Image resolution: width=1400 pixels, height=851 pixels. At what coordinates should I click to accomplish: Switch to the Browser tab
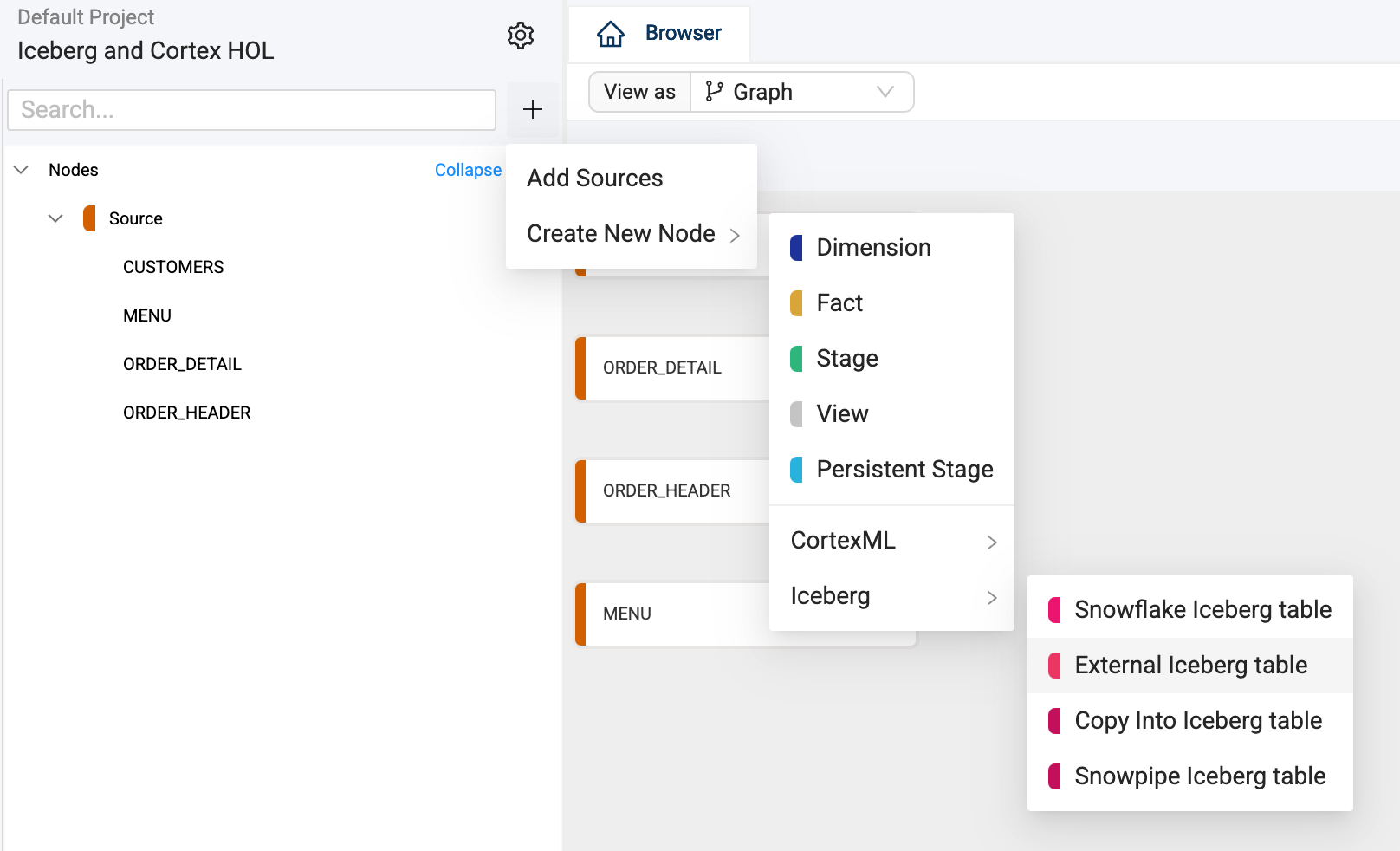point(659,34)
